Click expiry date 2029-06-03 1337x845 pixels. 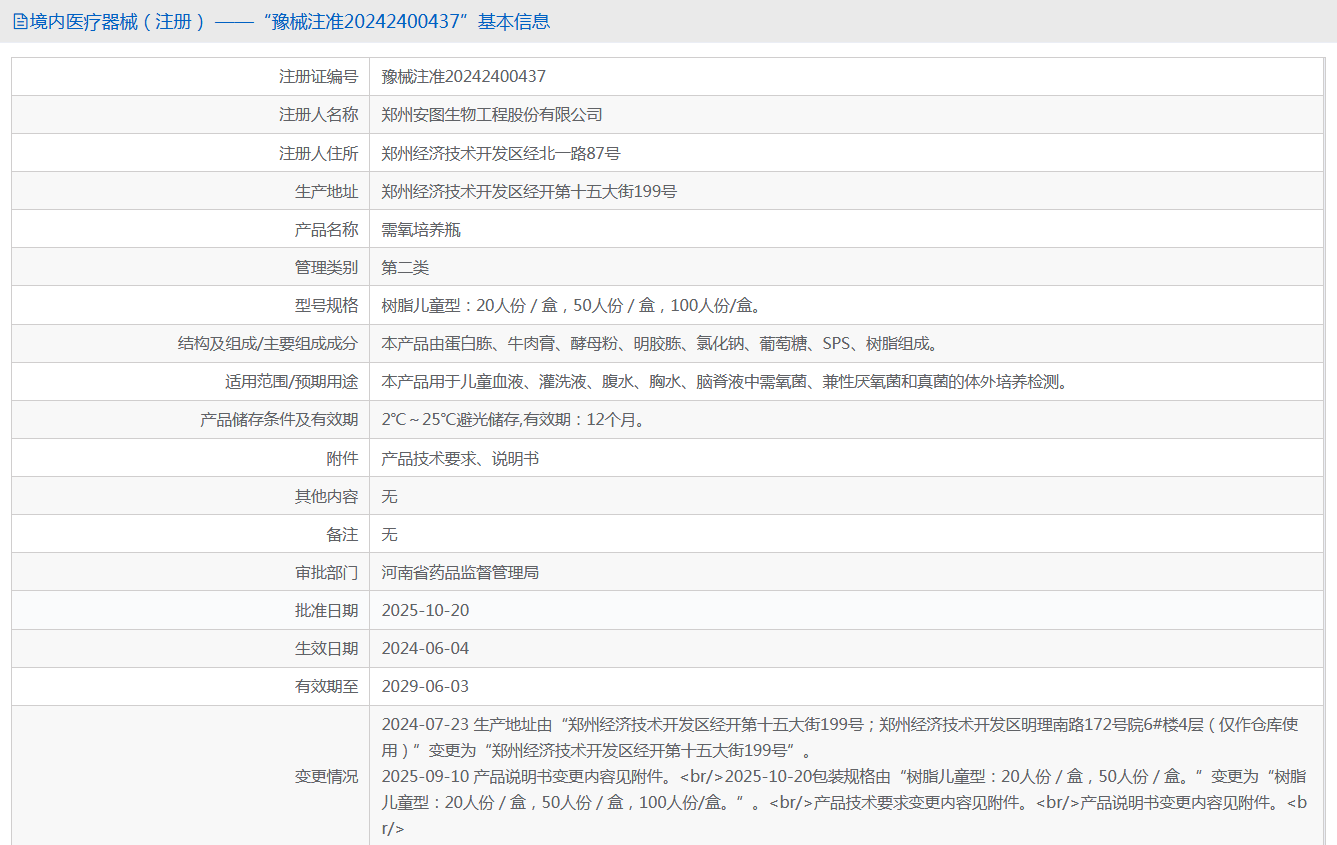(425, 686)
